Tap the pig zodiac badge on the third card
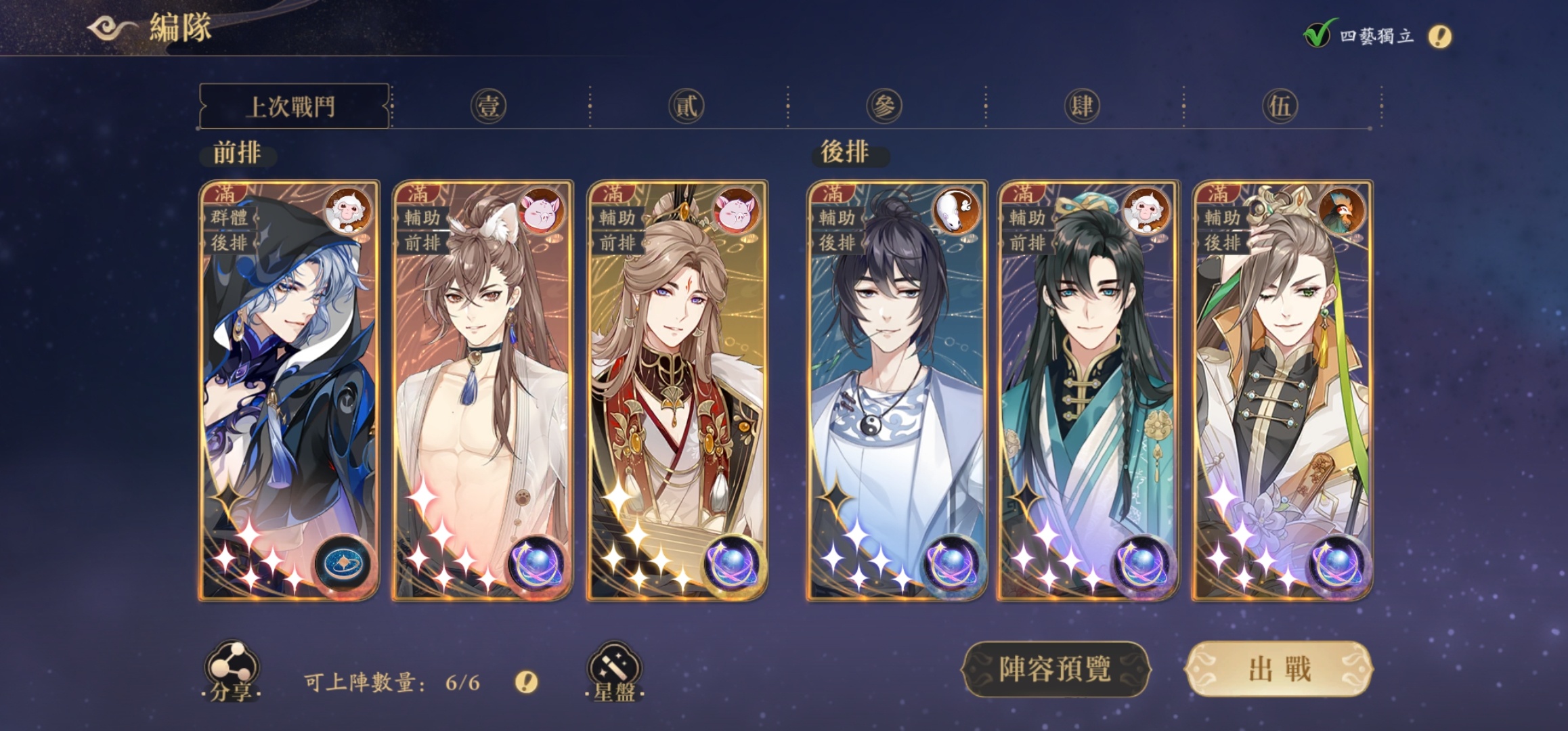The height and width of the screenshot is (731, 1568). [737, 211]
